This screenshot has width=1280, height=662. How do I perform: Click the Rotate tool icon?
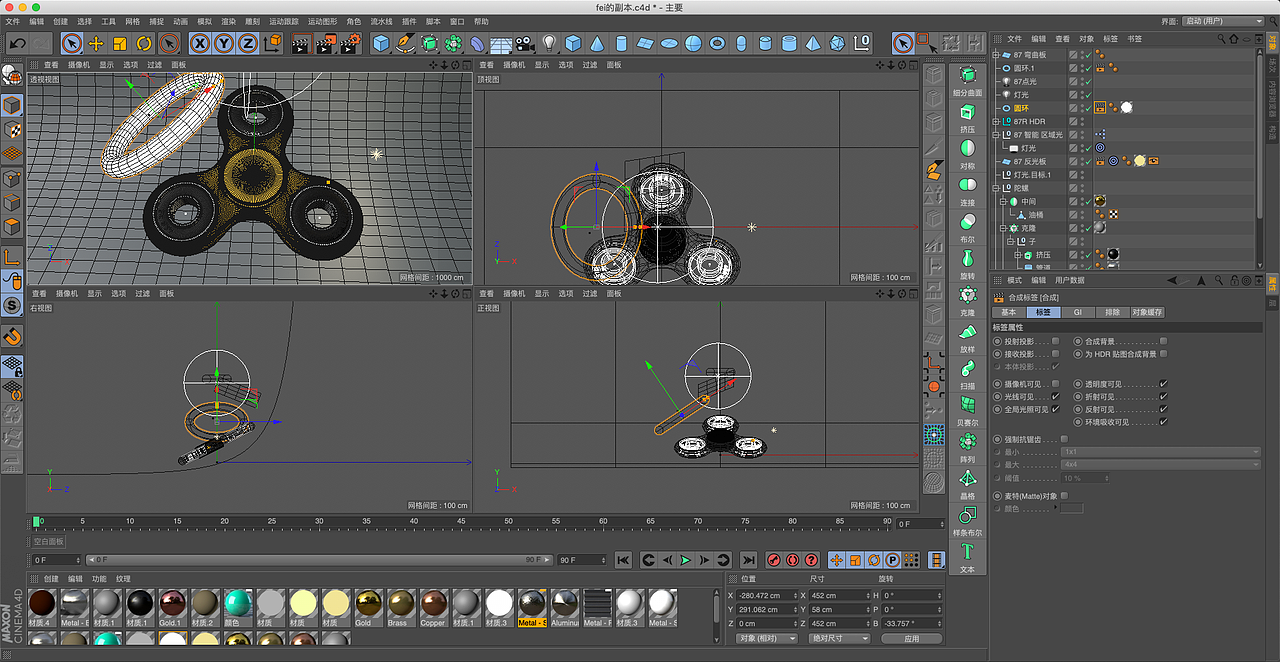(144, 43)
